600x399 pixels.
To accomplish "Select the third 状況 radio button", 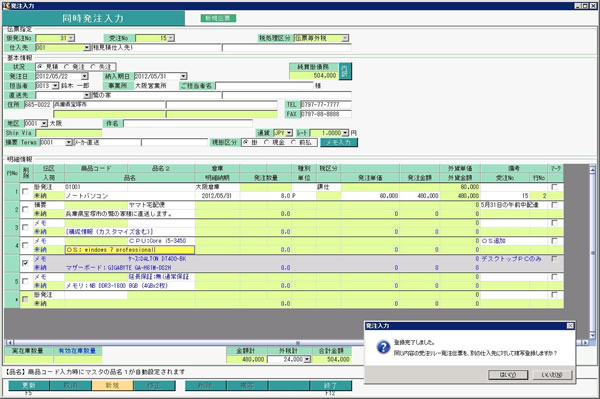I will point(93,67).
